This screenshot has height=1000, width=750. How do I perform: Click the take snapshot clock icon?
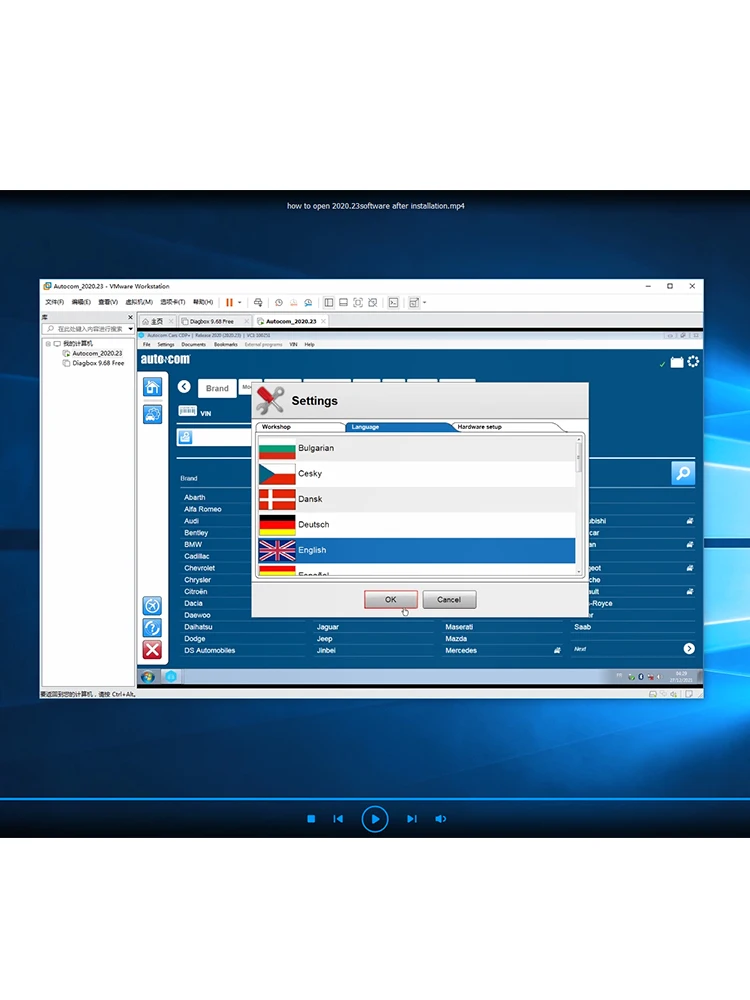pos(279,302)
